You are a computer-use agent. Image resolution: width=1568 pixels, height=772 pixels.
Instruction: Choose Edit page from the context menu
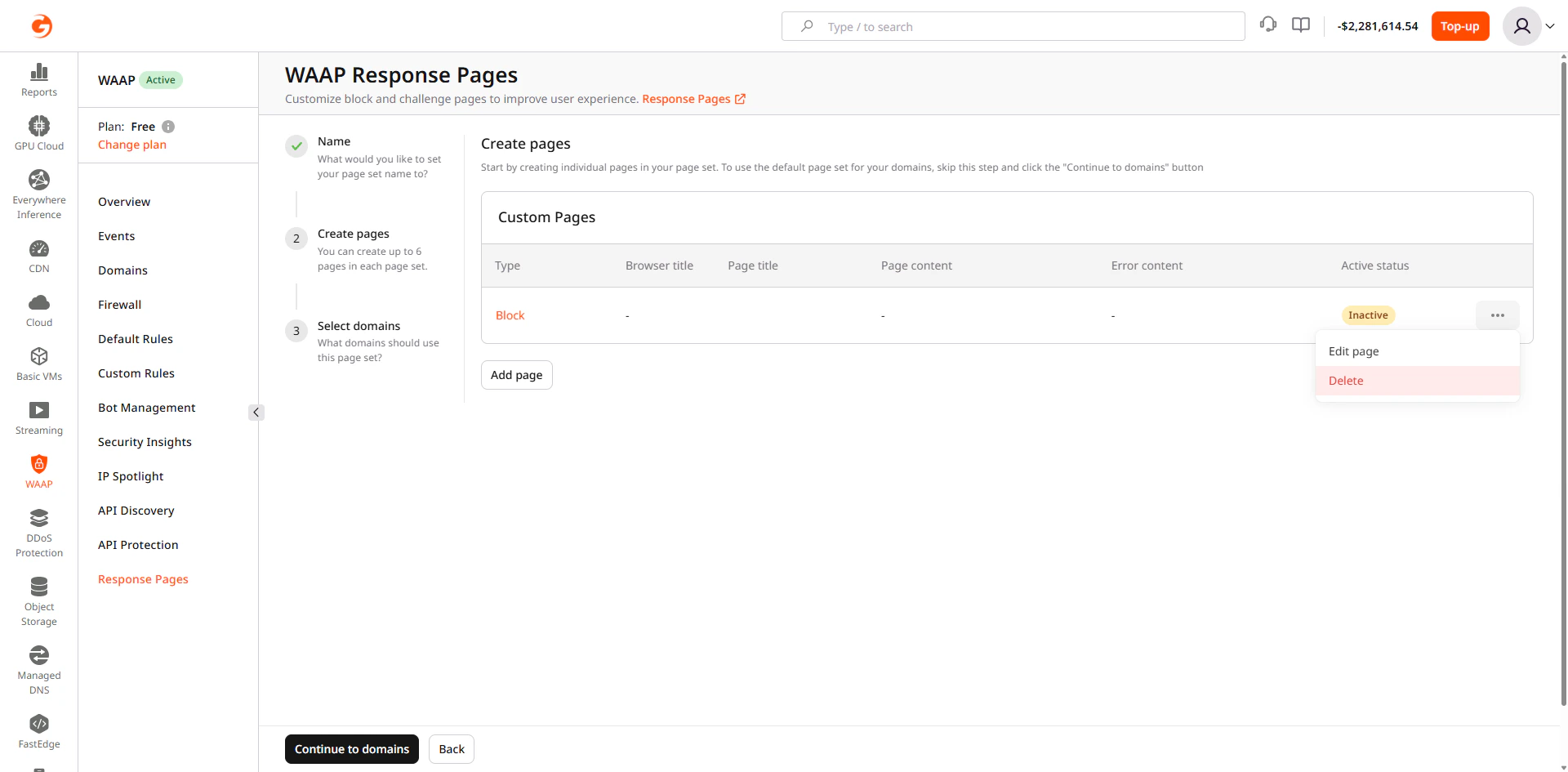tap(1354, 350)
